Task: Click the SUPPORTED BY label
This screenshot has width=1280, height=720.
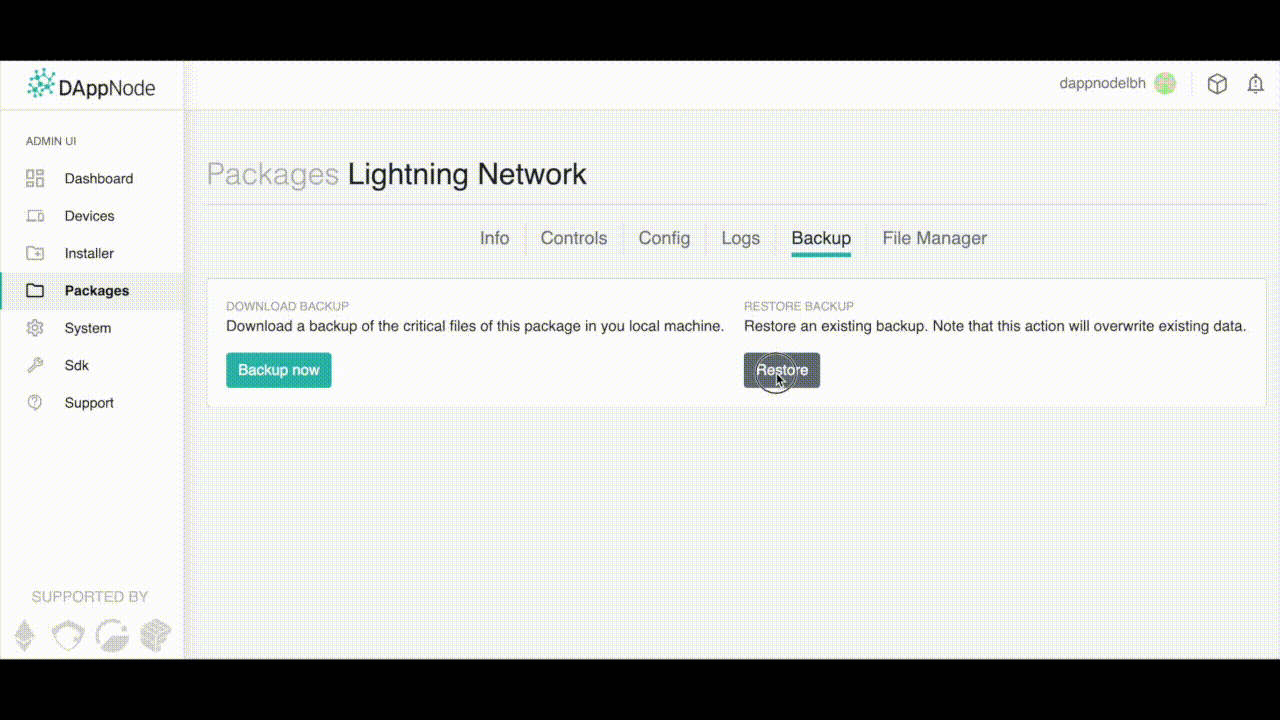Action: click(90, 597)
